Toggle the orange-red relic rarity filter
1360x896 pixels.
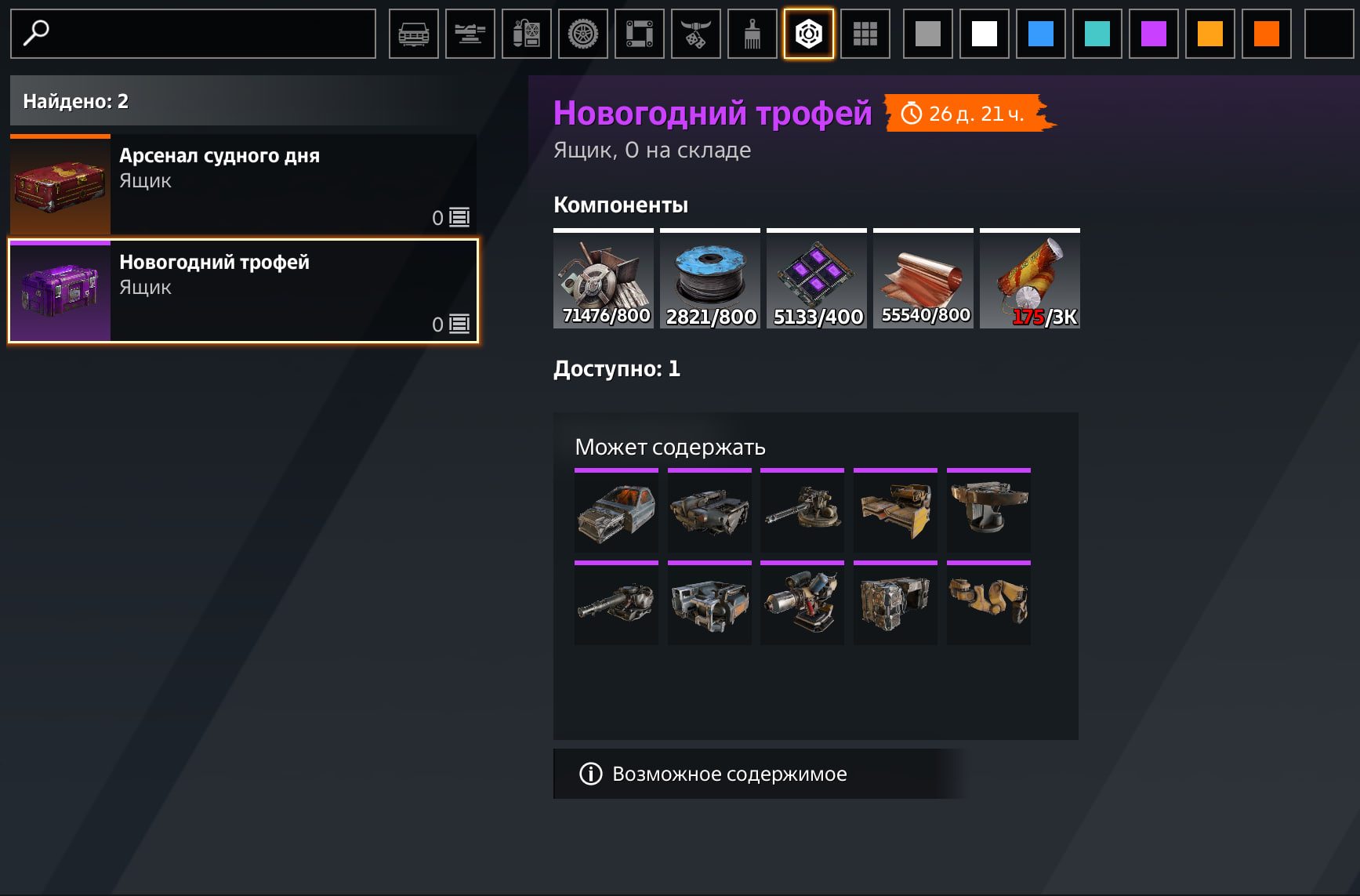click(x=1267, y=34)
